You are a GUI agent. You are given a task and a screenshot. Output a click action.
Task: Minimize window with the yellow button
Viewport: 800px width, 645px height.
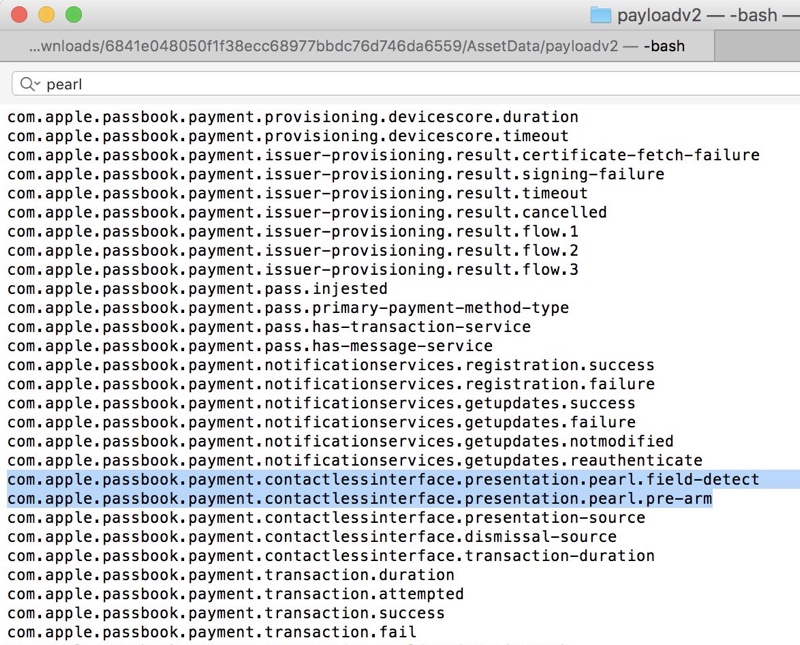pyautogui.click(x=46, y=14)
